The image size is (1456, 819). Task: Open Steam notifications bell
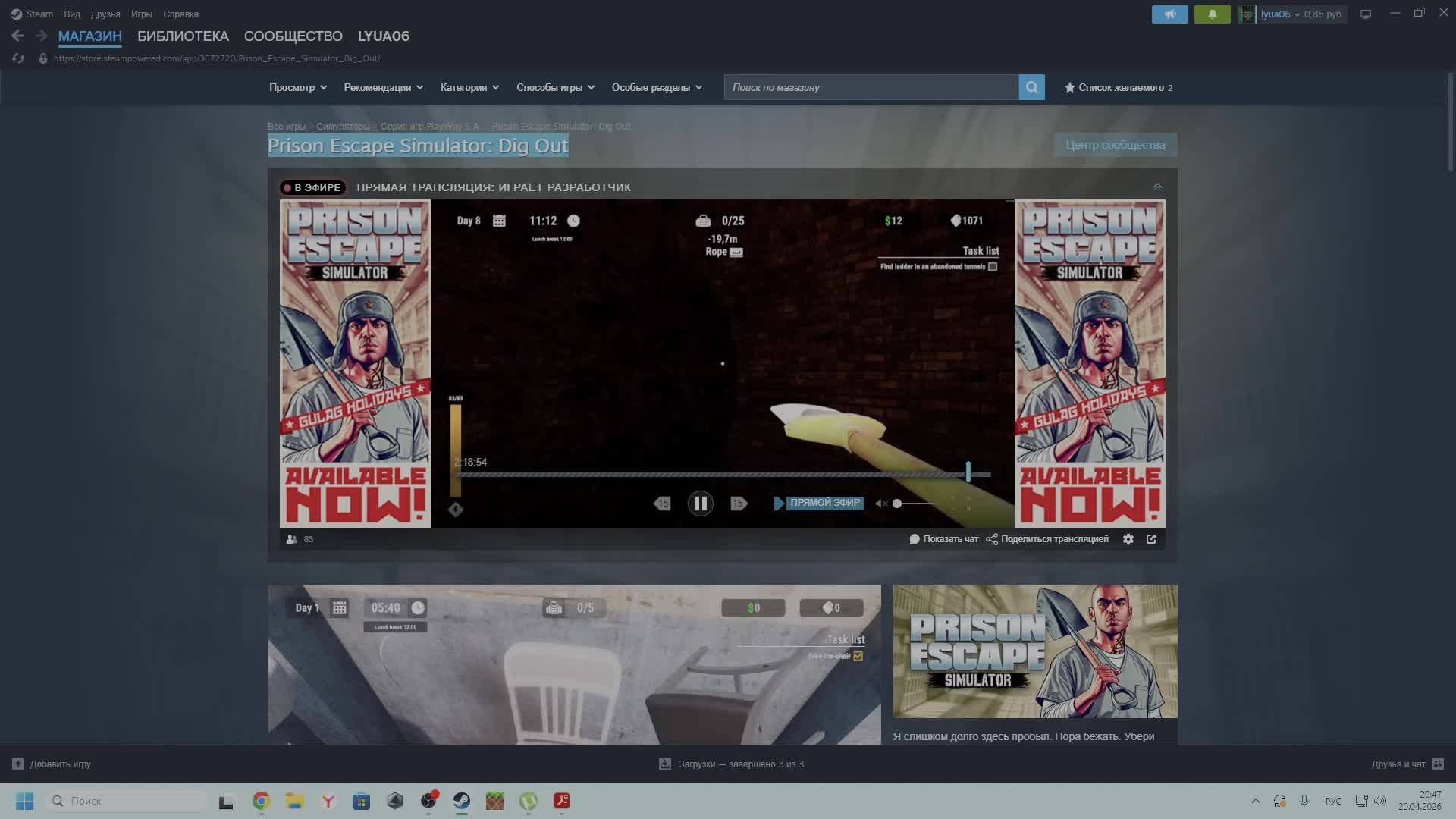[1213, 13]
